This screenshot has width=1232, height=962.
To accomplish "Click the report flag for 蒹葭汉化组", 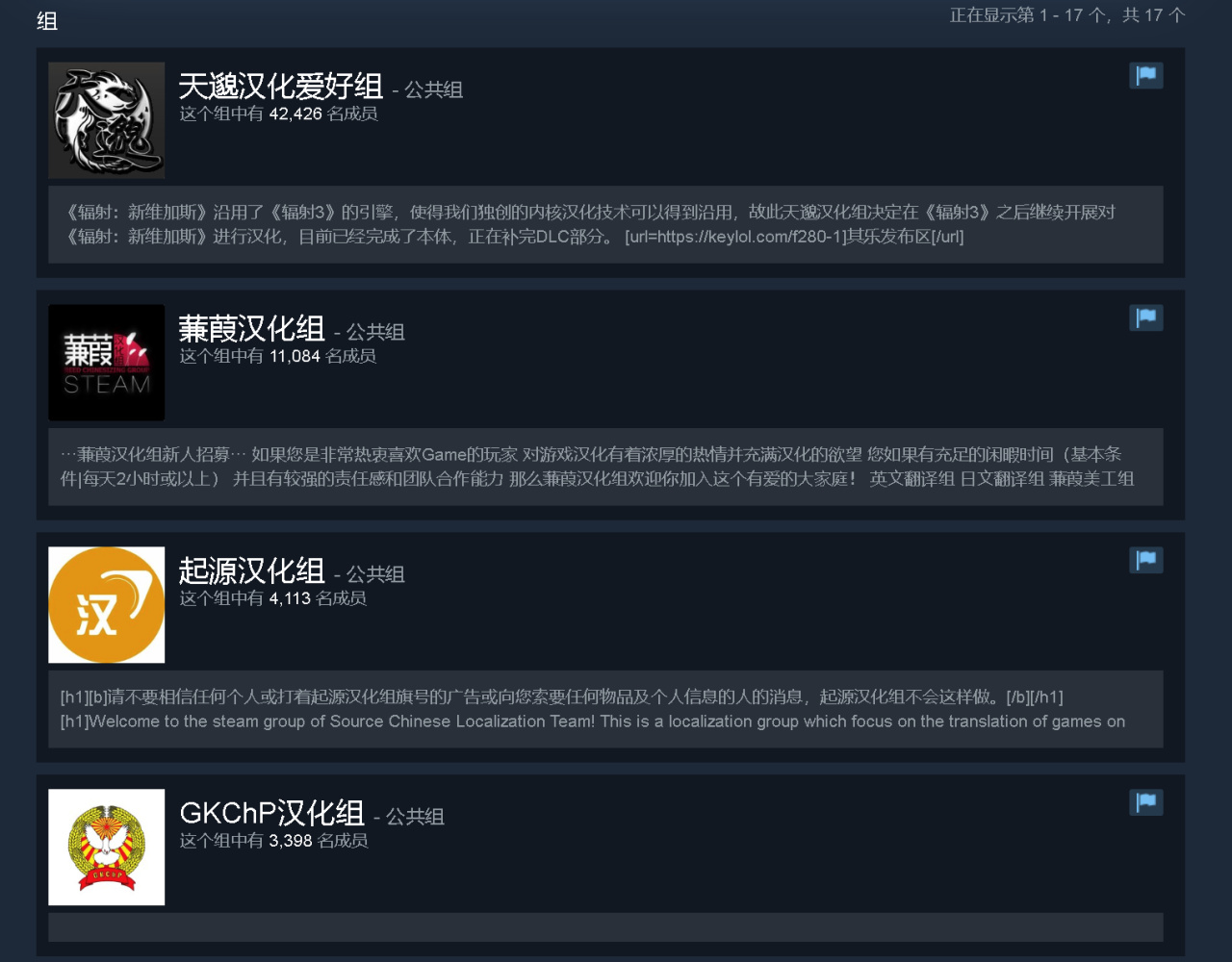I will 1145,318.
